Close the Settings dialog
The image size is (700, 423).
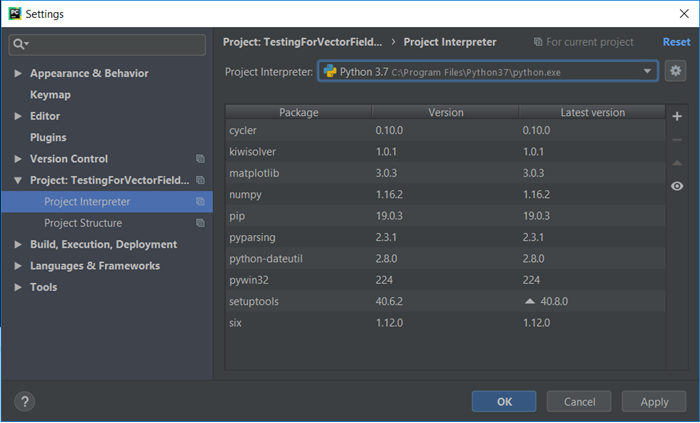pos(684,14)
